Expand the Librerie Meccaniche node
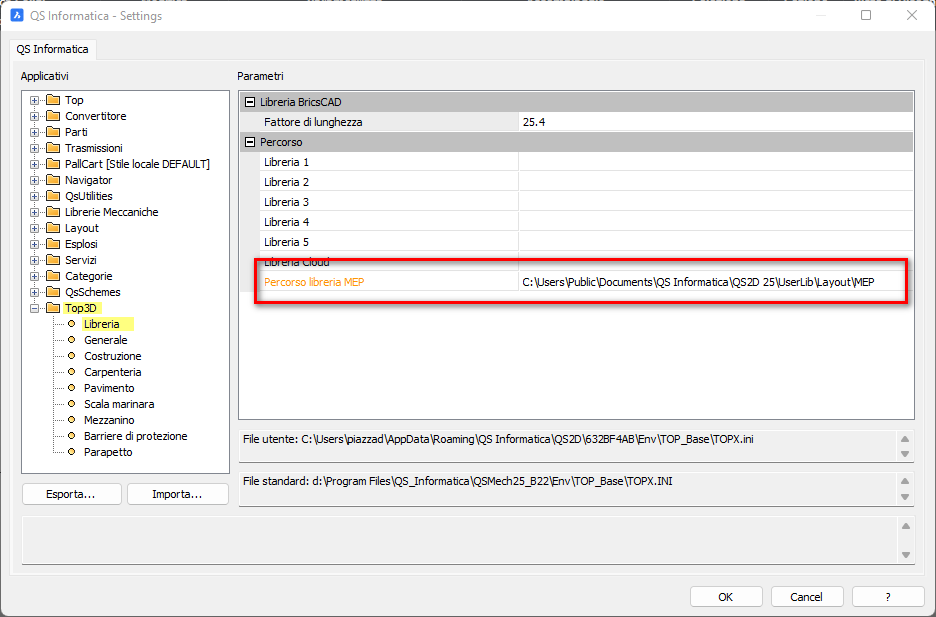The height and width of the screenshot is (617, 936). click(x=35, y=212)
